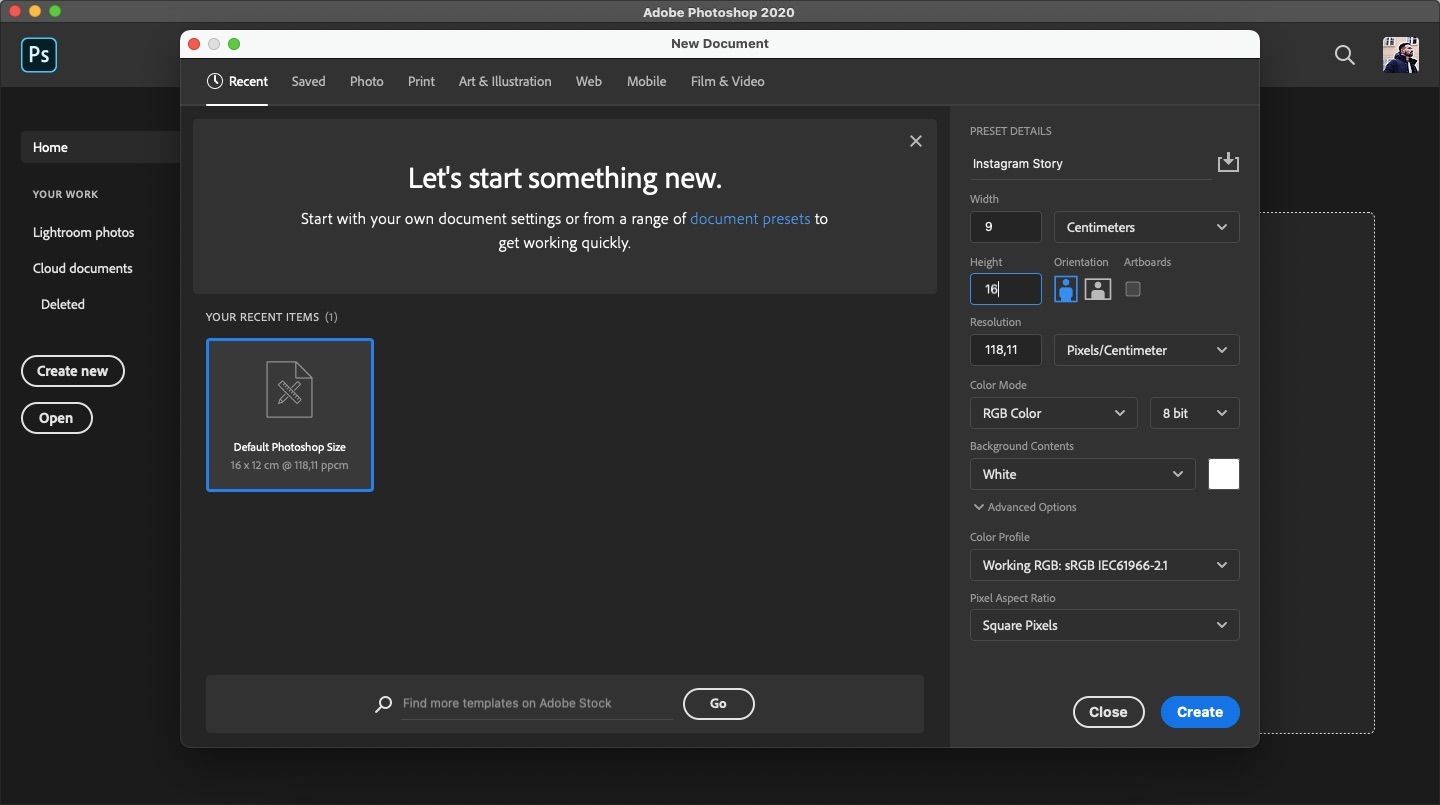The width and height of the screenshot is (1440, 805).
Task: Click the clock icon beside Recent
Action: [x=213, y=81]
